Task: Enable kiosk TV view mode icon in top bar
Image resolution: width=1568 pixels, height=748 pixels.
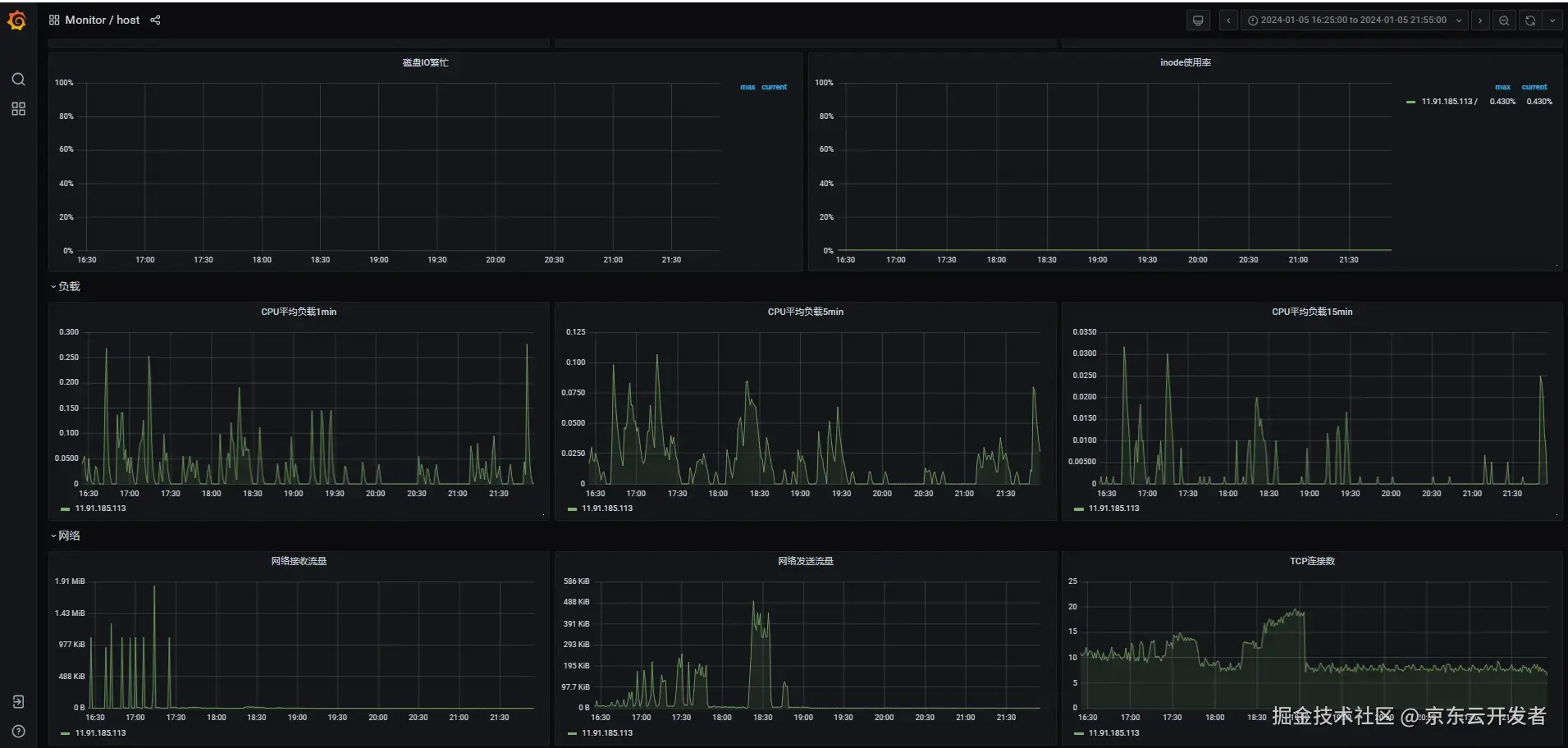Action: coord(1197,20)
